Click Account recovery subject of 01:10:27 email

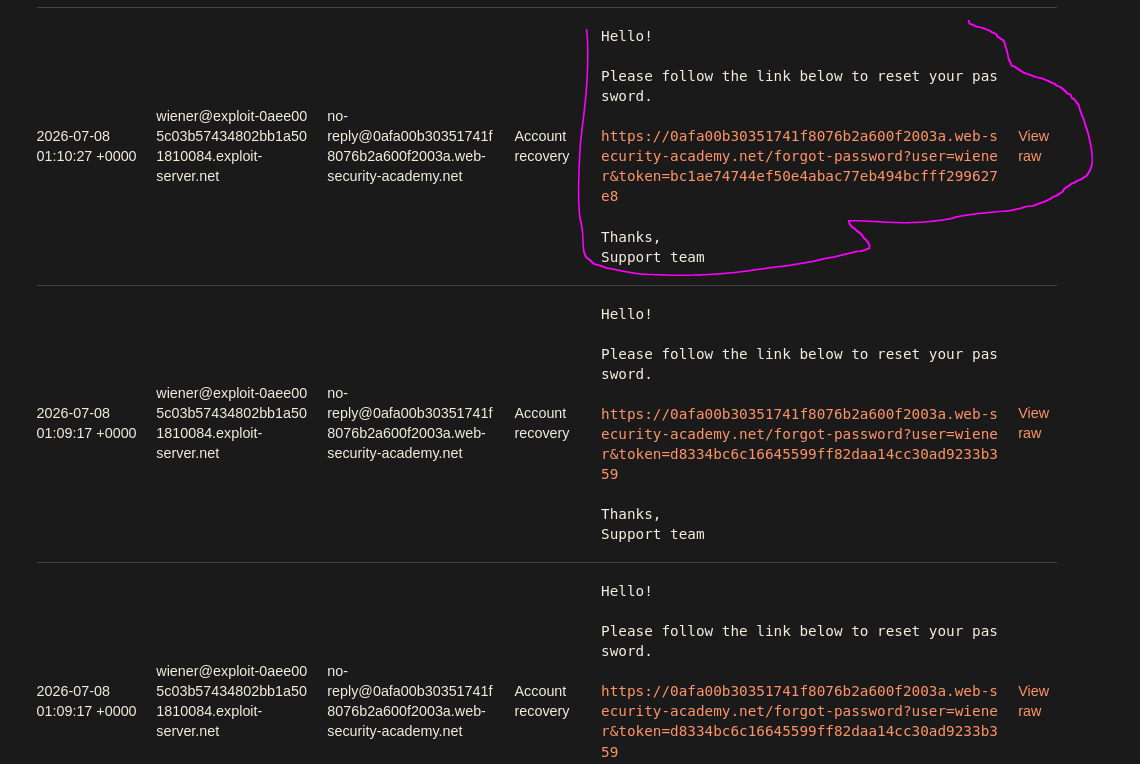542,146
